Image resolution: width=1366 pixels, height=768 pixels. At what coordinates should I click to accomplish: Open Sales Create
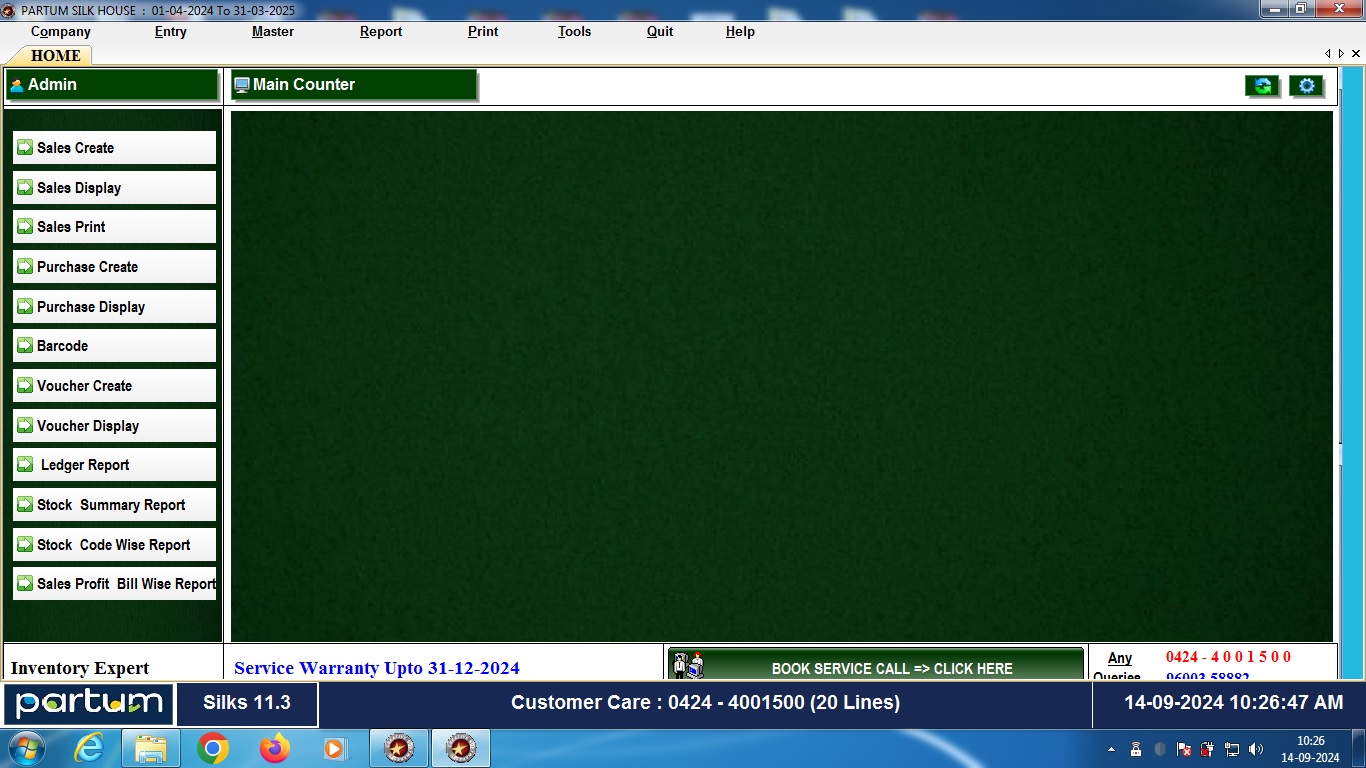[114, 148]
